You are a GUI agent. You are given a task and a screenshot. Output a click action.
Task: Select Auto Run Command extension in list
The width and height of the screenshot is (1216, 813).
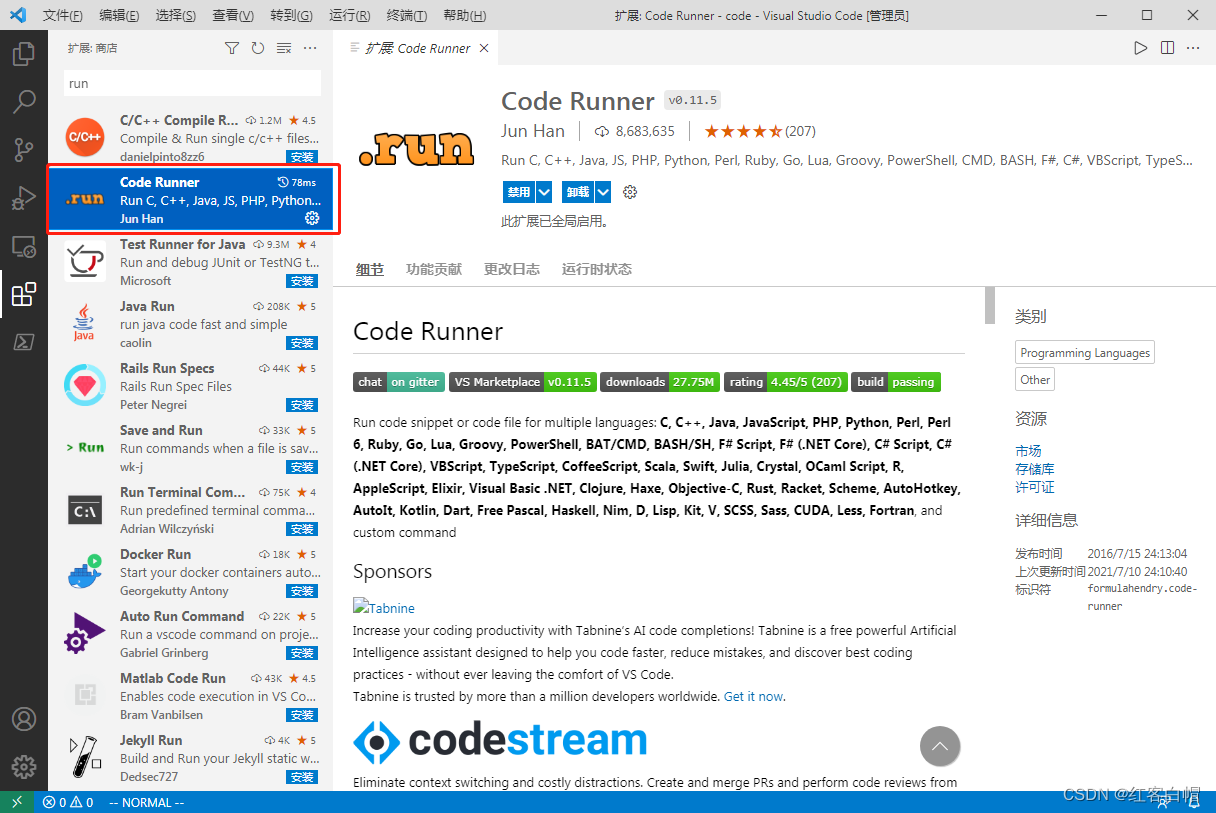pos(190,634)
